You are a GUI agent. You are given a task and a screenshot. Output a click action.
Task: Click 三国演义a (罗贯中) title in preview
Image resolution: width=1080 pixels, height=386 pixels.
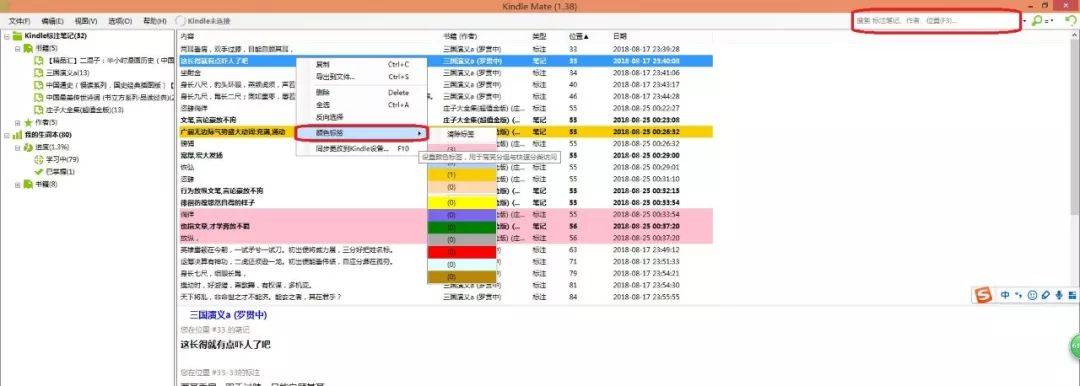point(228,315)
